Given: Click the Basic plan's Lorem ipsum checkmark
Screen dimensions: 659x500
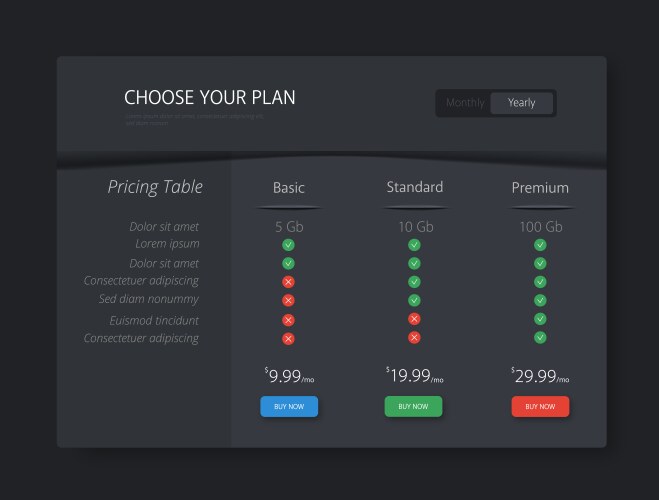Looking at the screenshot, I should tap(288, 245).
